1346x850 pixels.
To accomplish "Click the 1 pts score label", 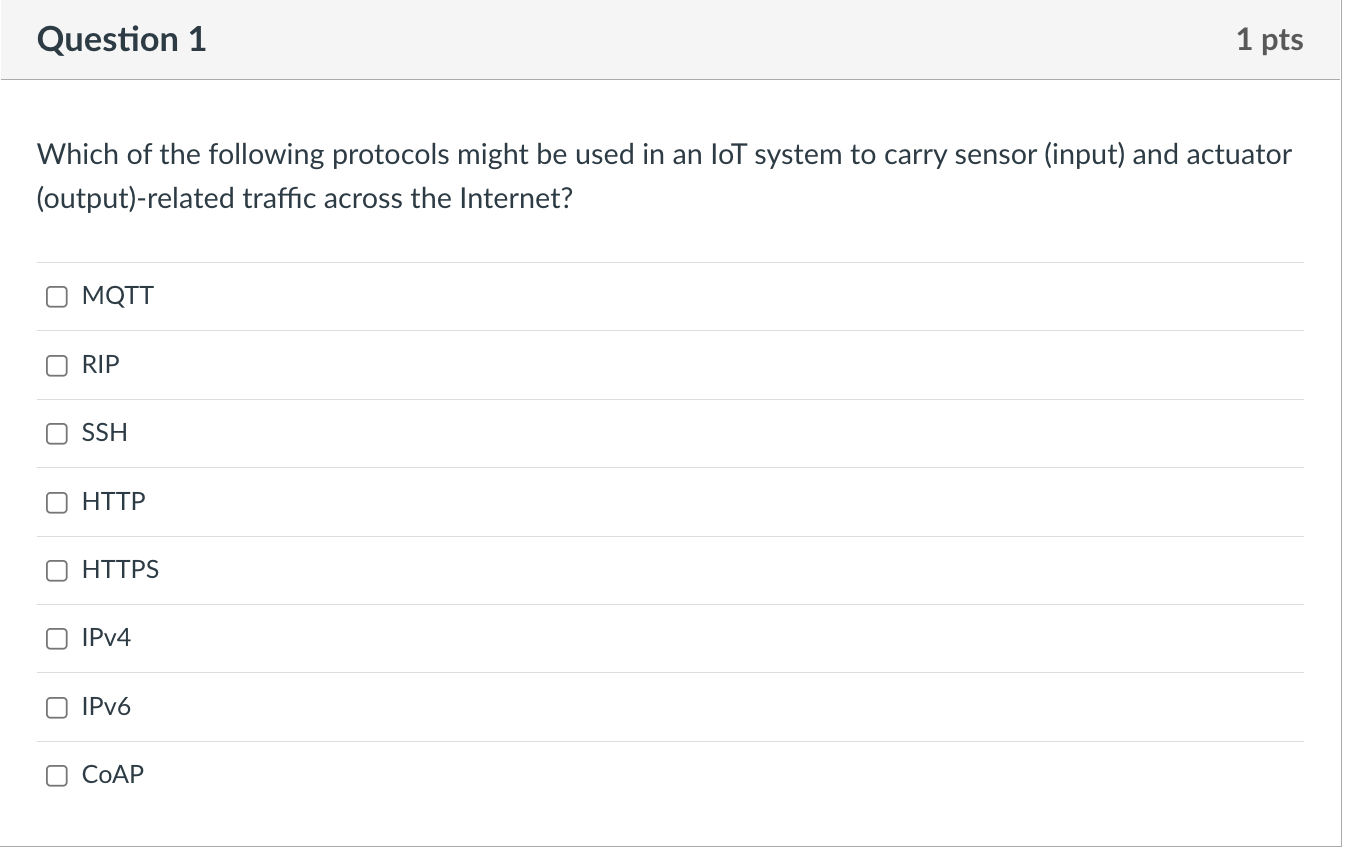I will (x=1269, y=40).
